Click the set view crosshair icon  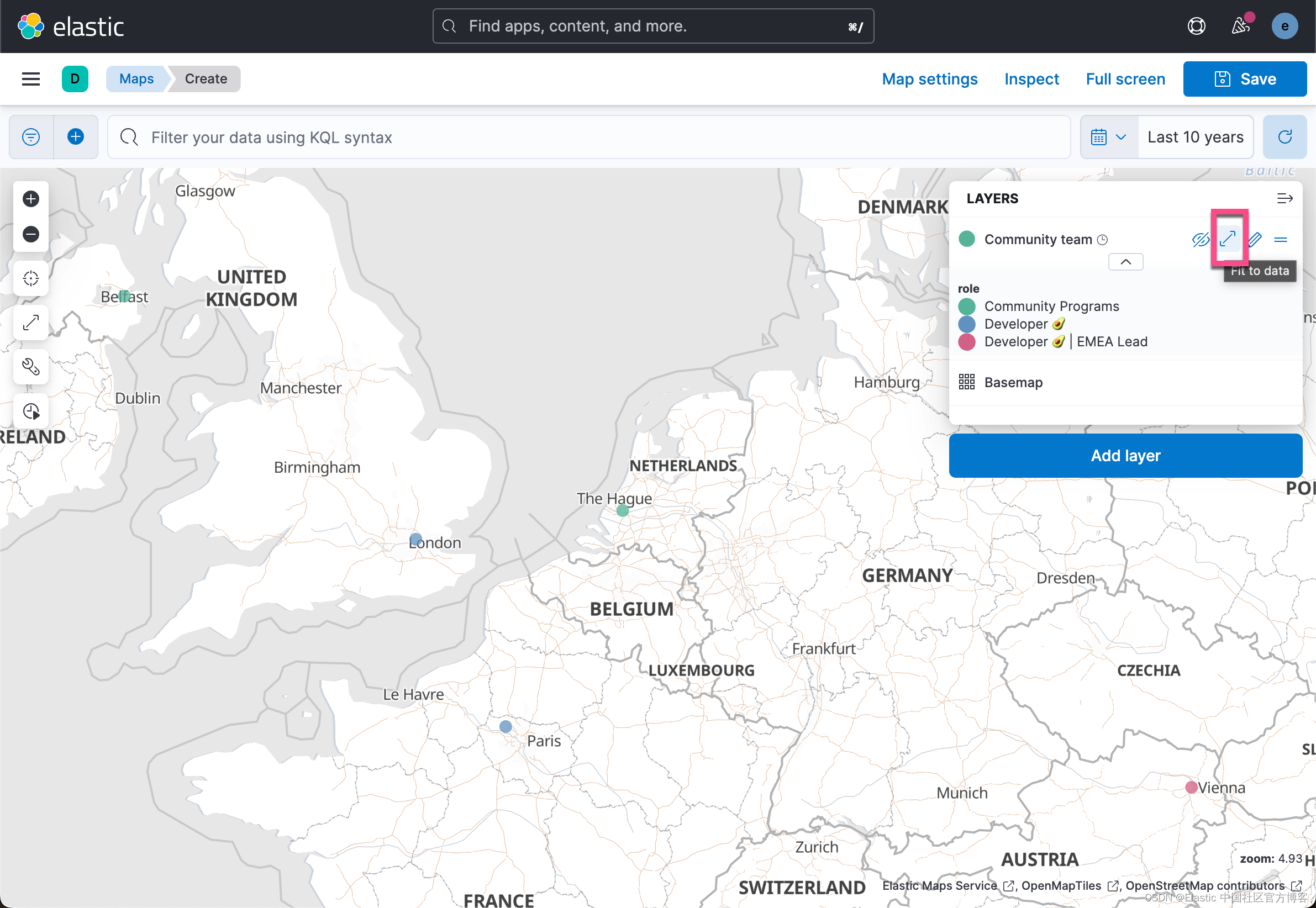click(31, 278)
